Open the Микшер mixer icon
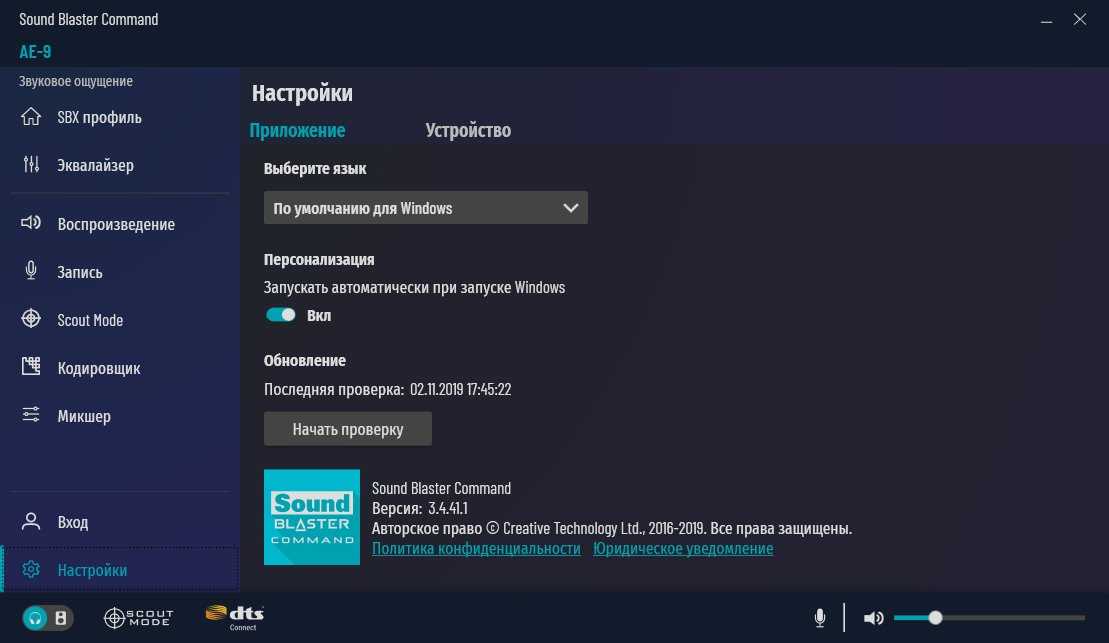The height and width of the screenshot is (643, 1109). [x=30, y=415]
